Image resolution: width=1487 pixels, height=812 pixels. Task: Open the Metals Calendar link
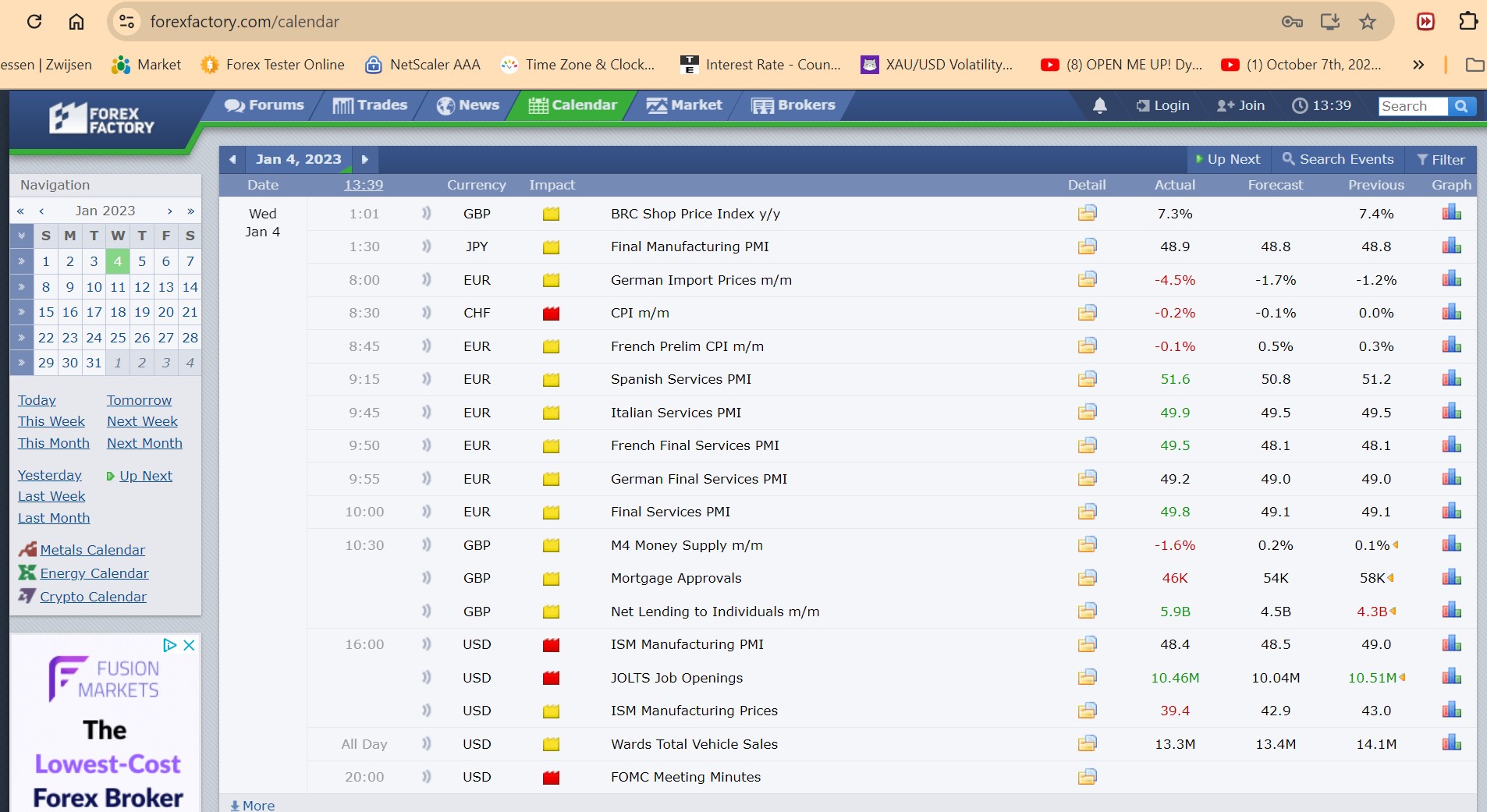[92, 550]
